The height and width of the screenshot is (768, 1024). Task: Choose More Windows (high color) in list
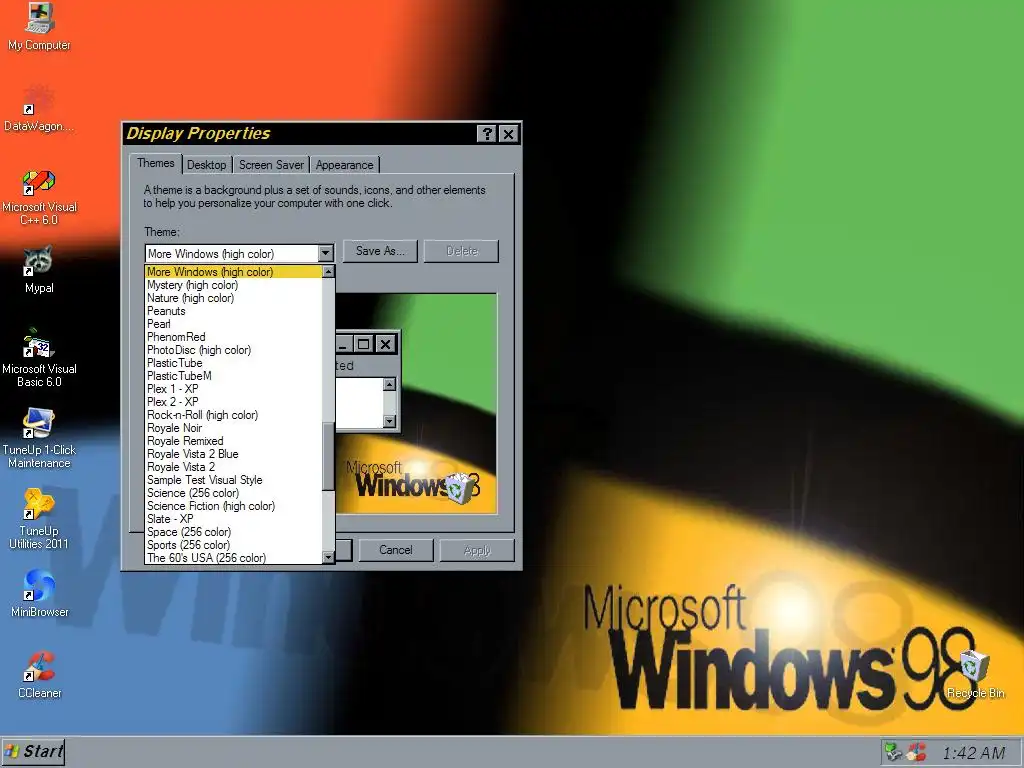pos(234,272)
